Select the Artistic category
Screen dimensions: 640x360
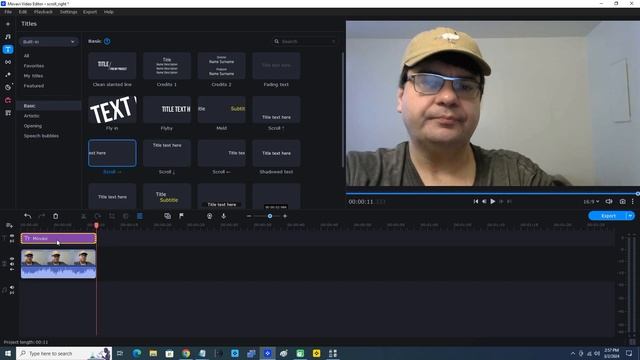coord(32,116)
